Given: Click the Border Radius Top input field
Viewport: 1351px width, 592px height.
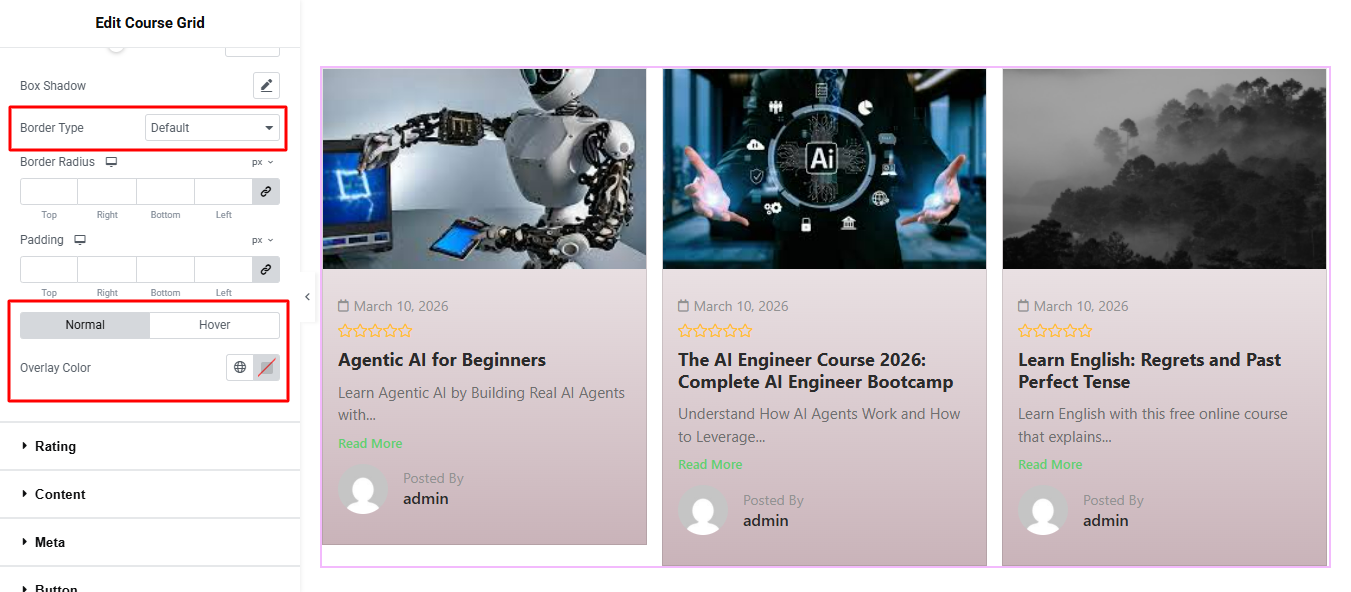Looking at the screenshot, I should coord(49,192).
